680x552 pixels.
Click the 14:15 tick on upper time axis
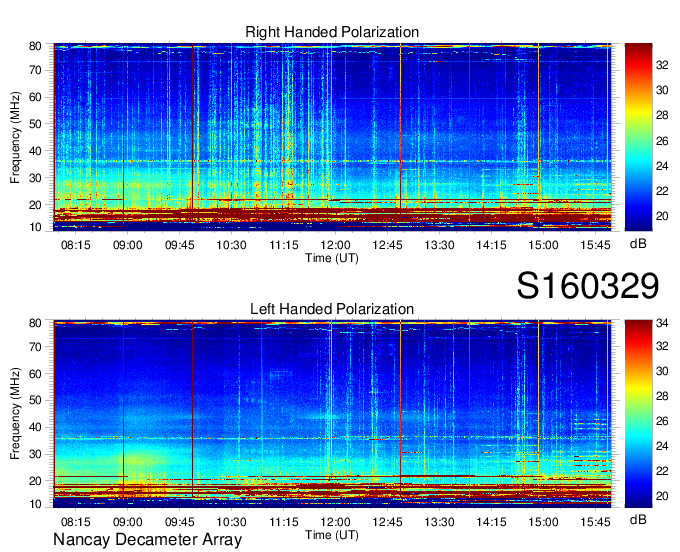pyautogui.click(x=491, y=245)
